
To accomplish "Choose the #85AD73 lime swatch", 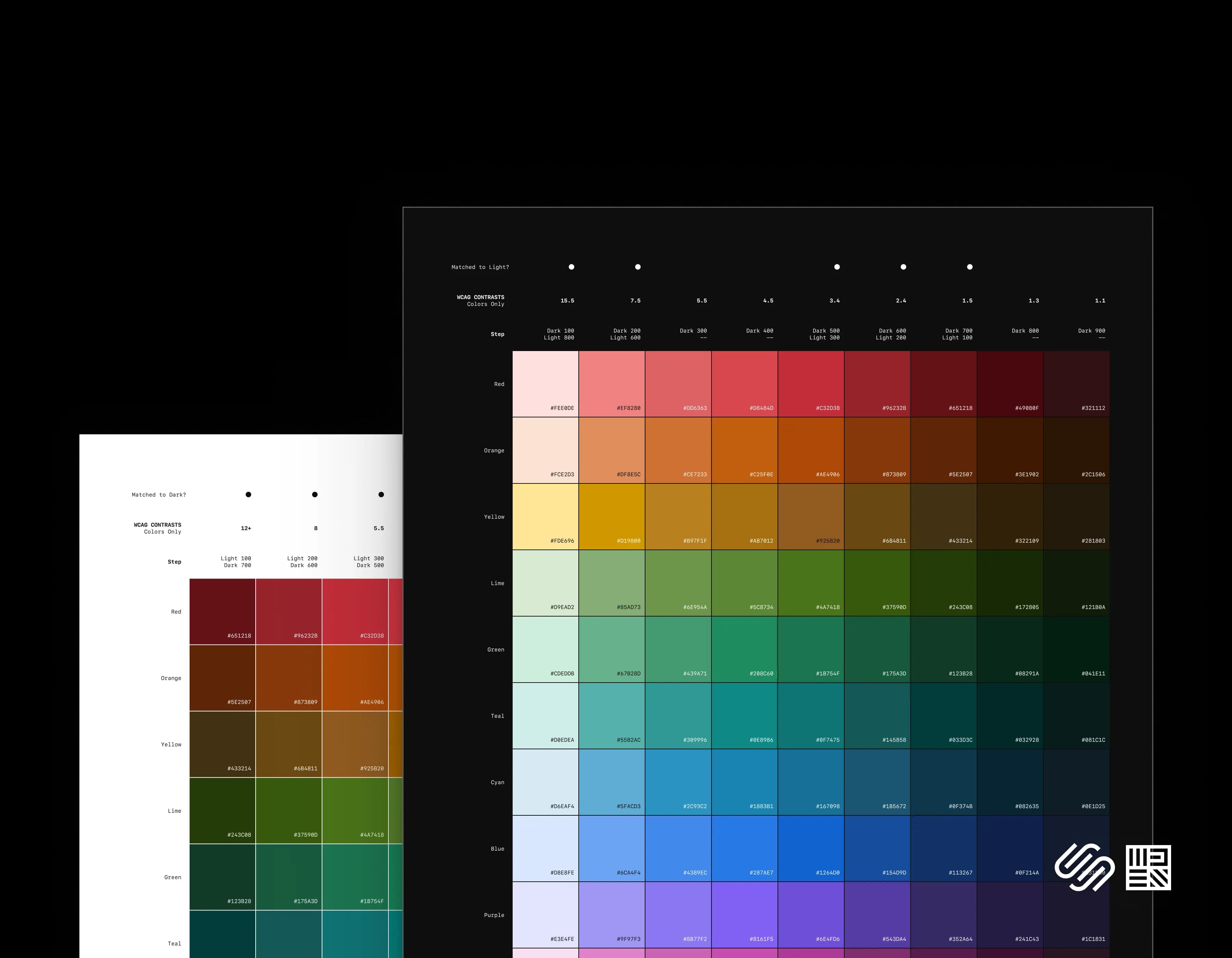I will click(612, 583).
